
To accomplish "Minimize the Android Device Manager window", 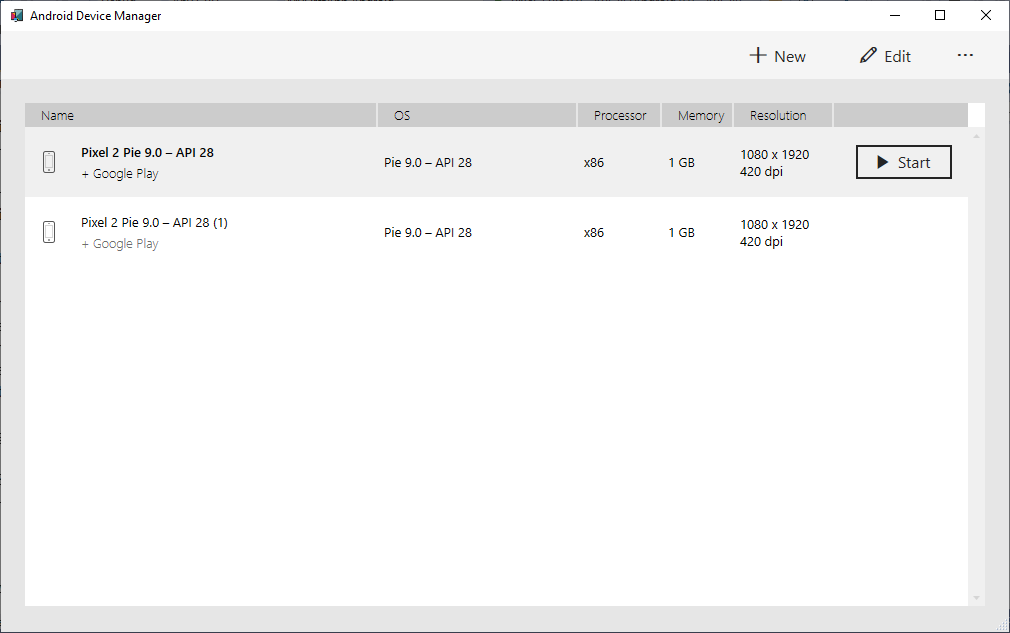I will coord(895,15).
